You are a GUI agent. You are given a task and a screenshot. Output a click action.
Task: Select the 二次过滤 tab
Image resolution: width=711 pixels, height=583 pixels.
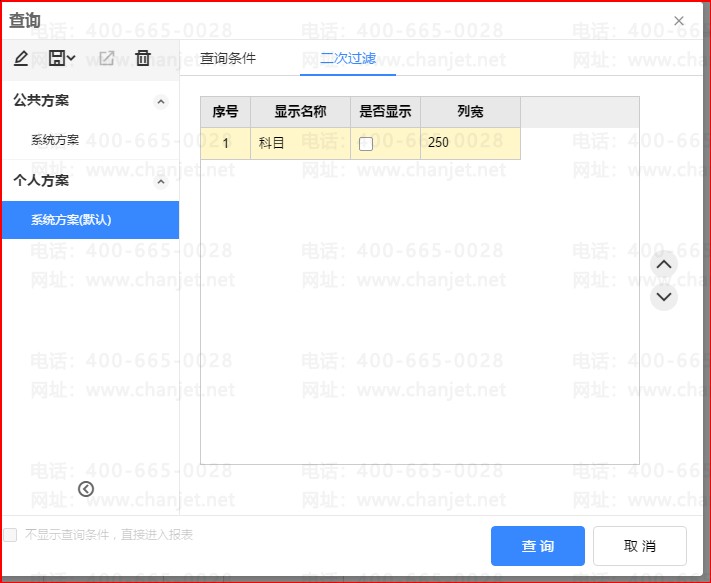pos(348,58)
